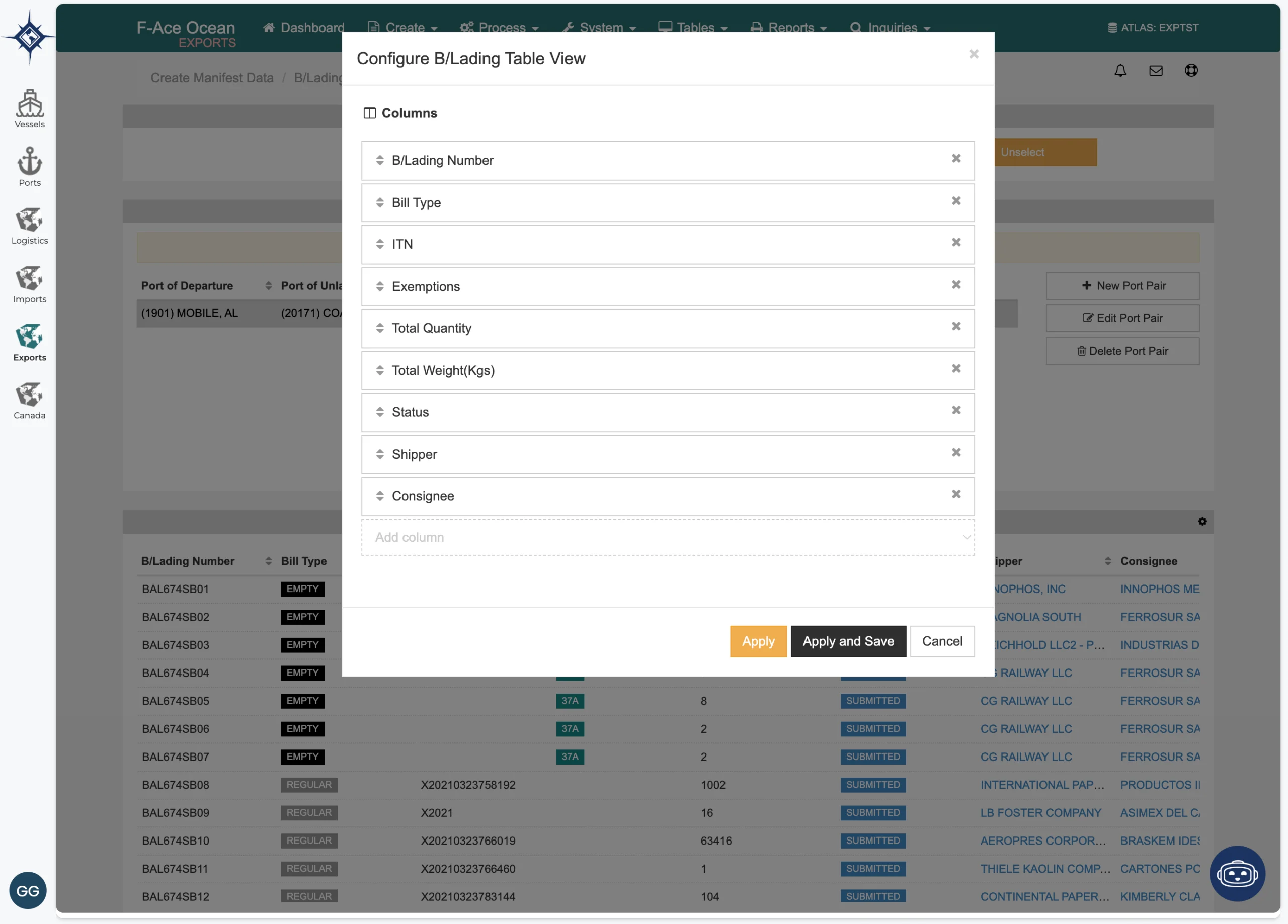
Task: Click the Status column reorder handle
Action: pyautogui.click(x=380, y=412)
